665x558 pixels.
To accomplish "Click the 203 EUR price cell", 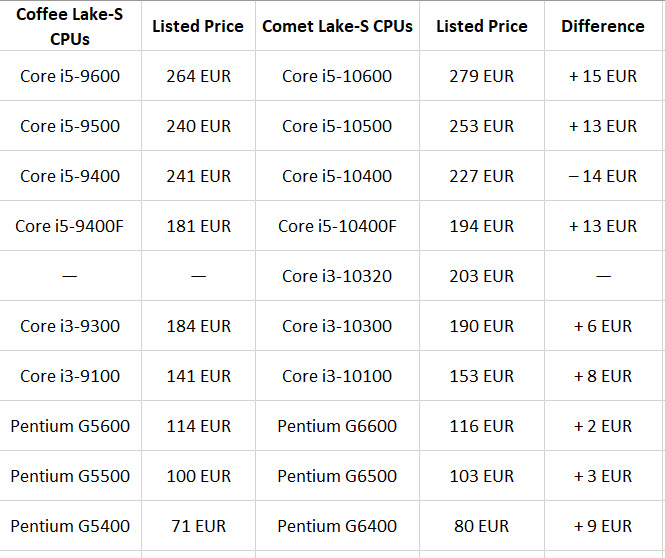I will point(482,276).
